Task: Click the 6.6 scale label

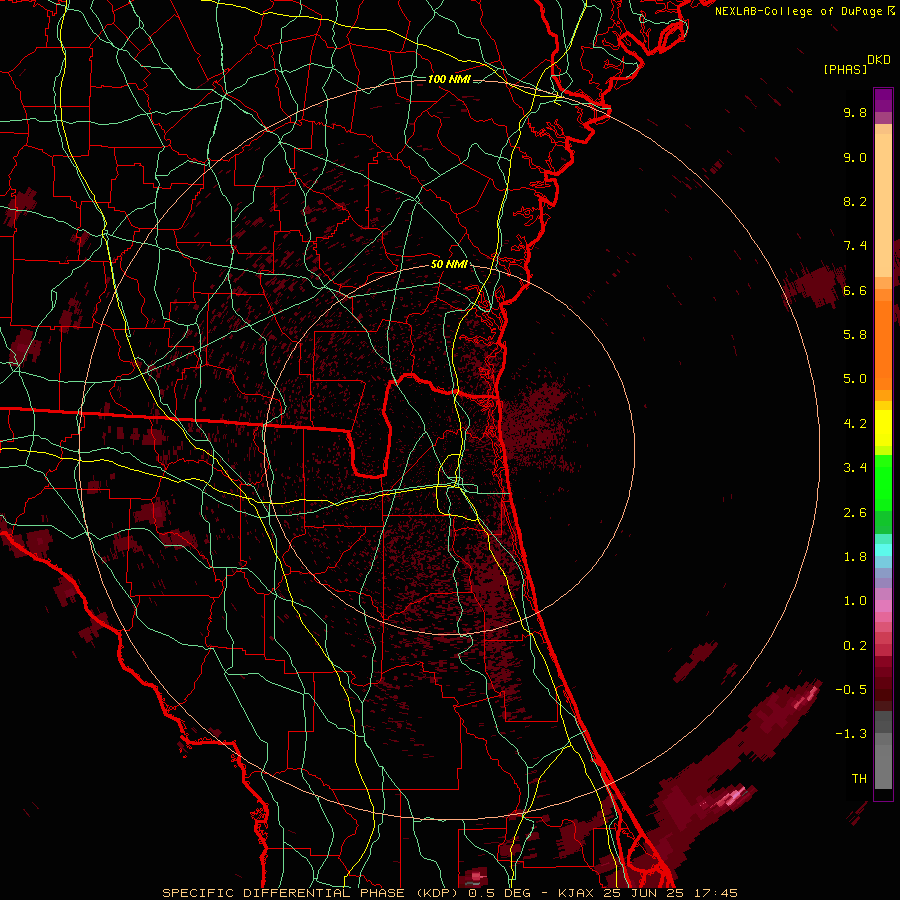Action: coord(855,290)
